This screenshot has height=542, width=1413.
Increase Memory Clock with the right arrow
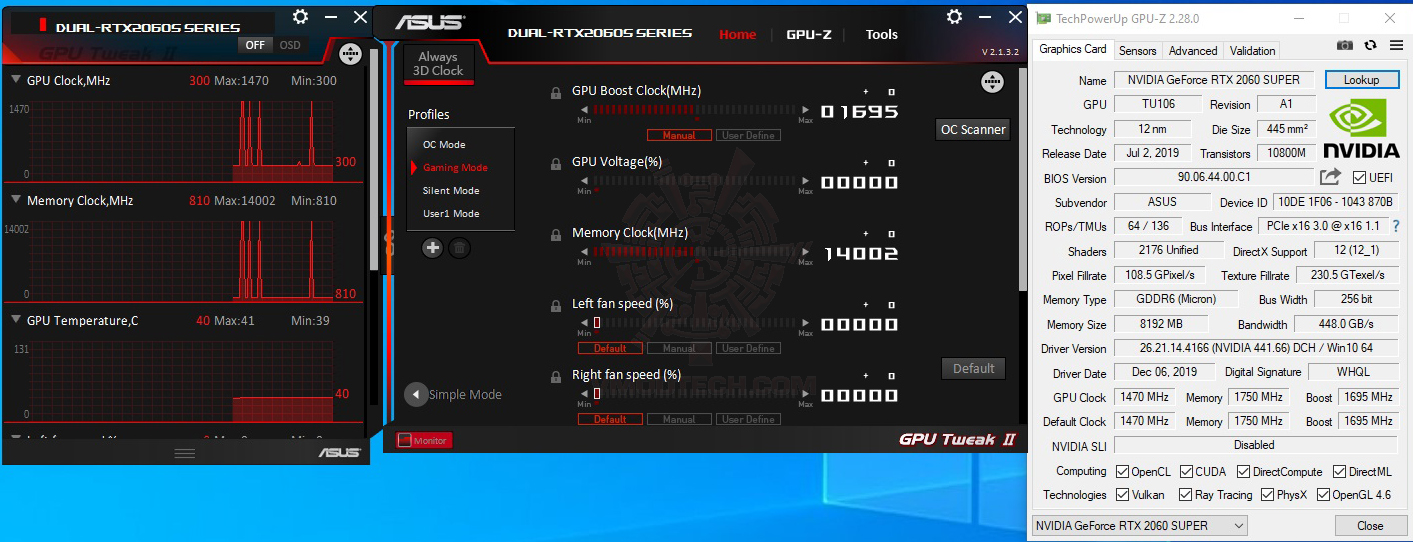[807, 252]
